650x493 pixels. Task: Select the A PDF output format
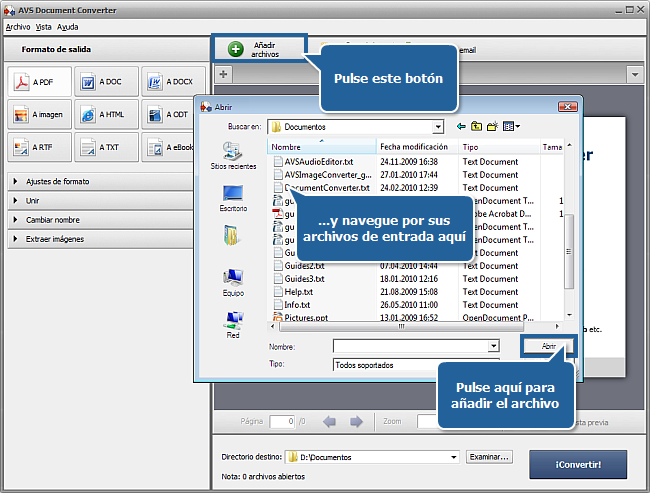[39, 82]
